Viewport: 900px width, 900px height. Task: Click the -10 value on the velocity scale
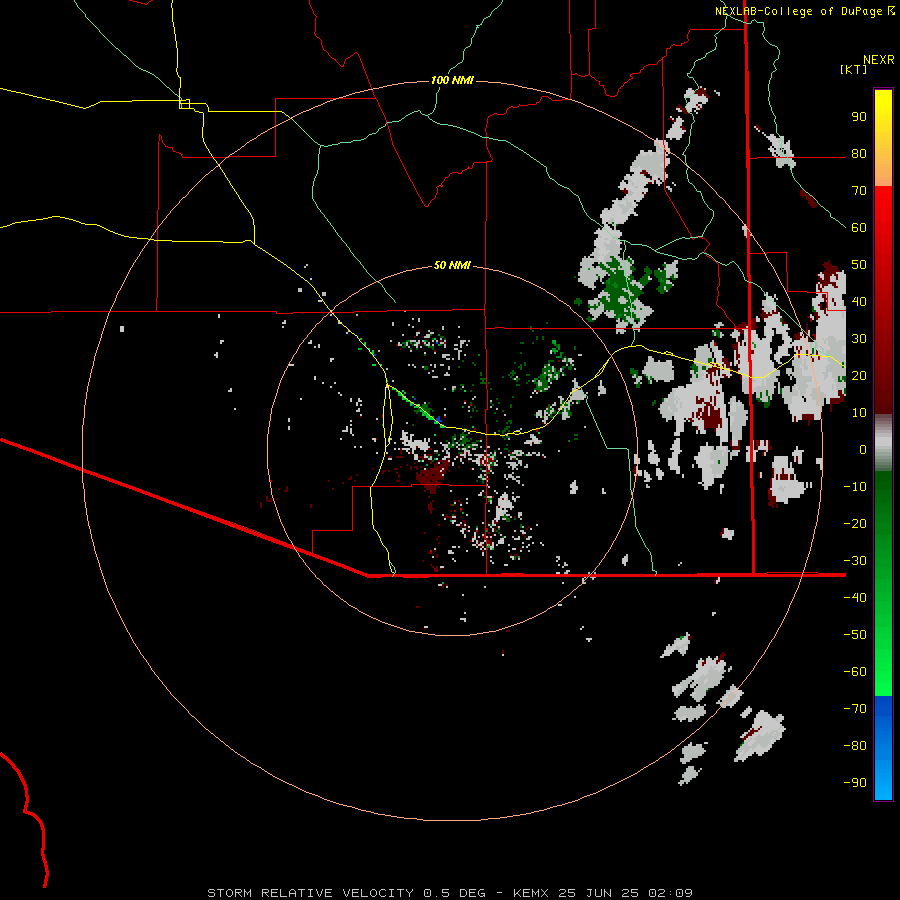pyautogui.click(x=855, y=487)
